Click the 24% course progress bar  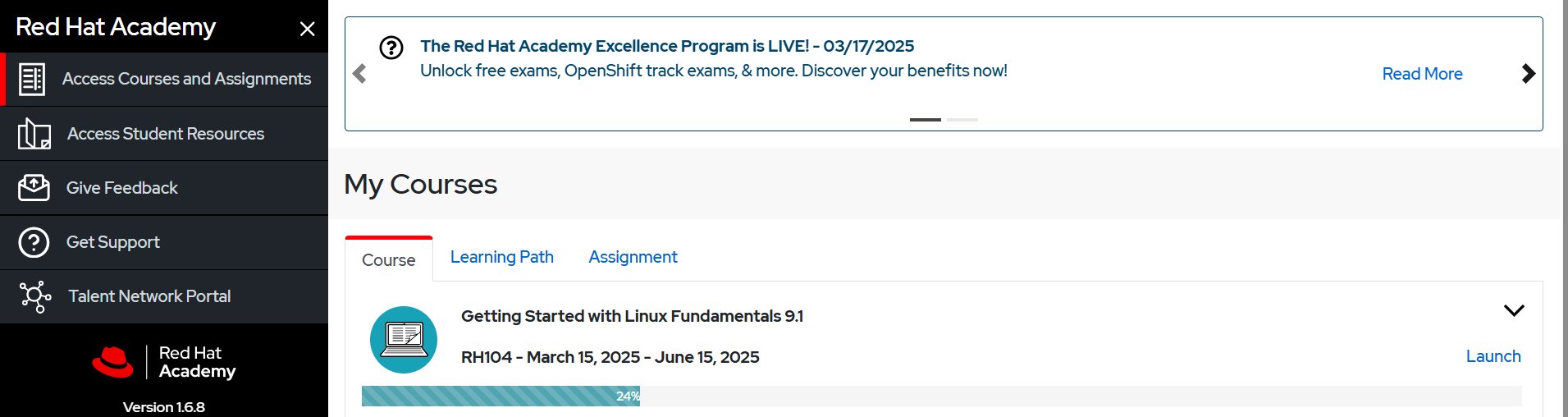coord(941,396)
